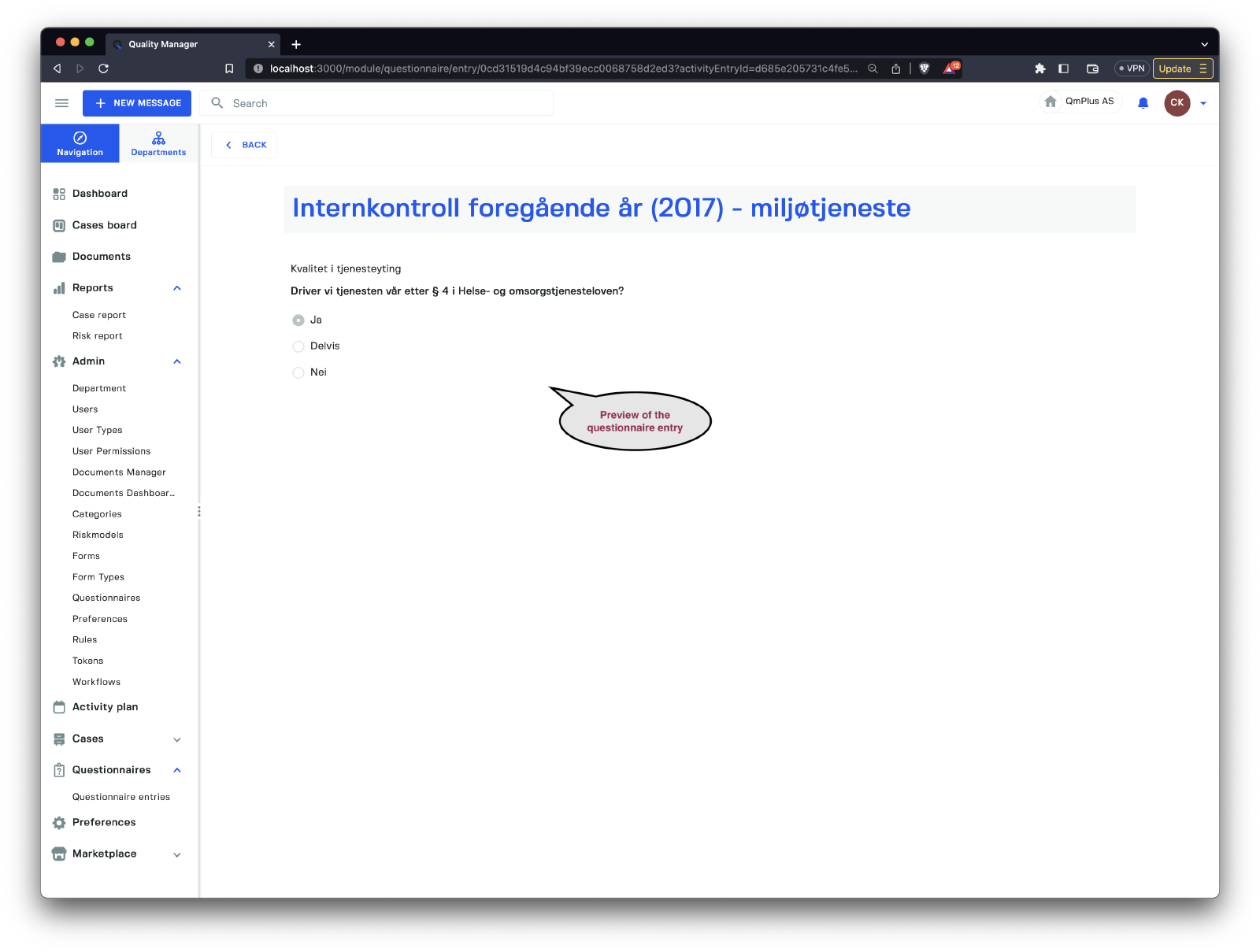Expand the Marketplace section chevron

(177, 854)
